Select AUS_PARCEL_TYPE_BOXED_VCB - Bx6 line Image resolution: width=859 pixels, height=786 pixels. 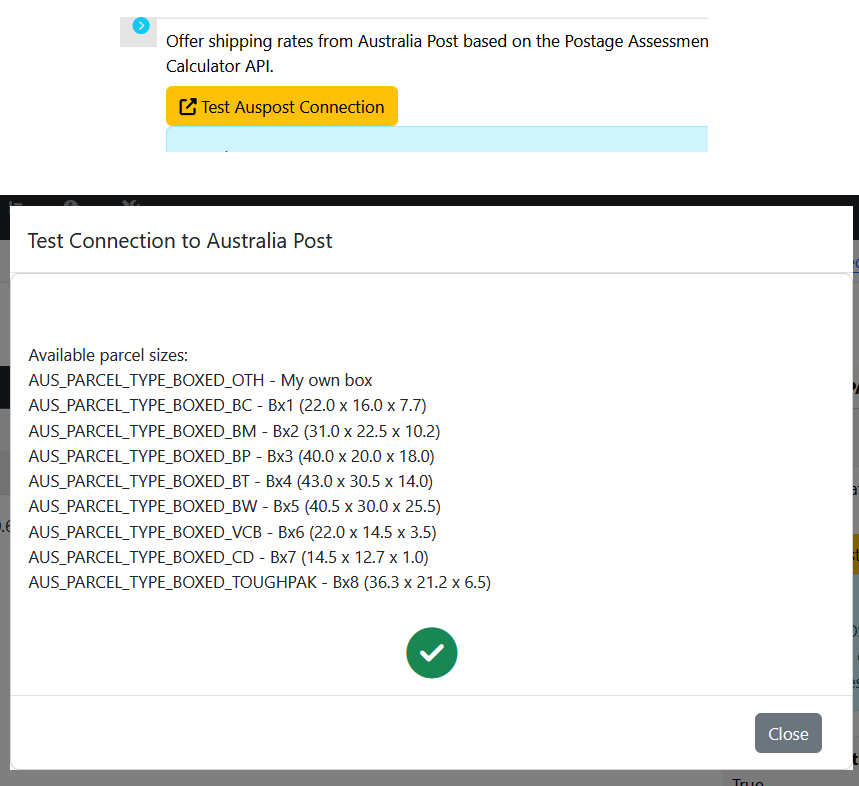click(232, 532)
